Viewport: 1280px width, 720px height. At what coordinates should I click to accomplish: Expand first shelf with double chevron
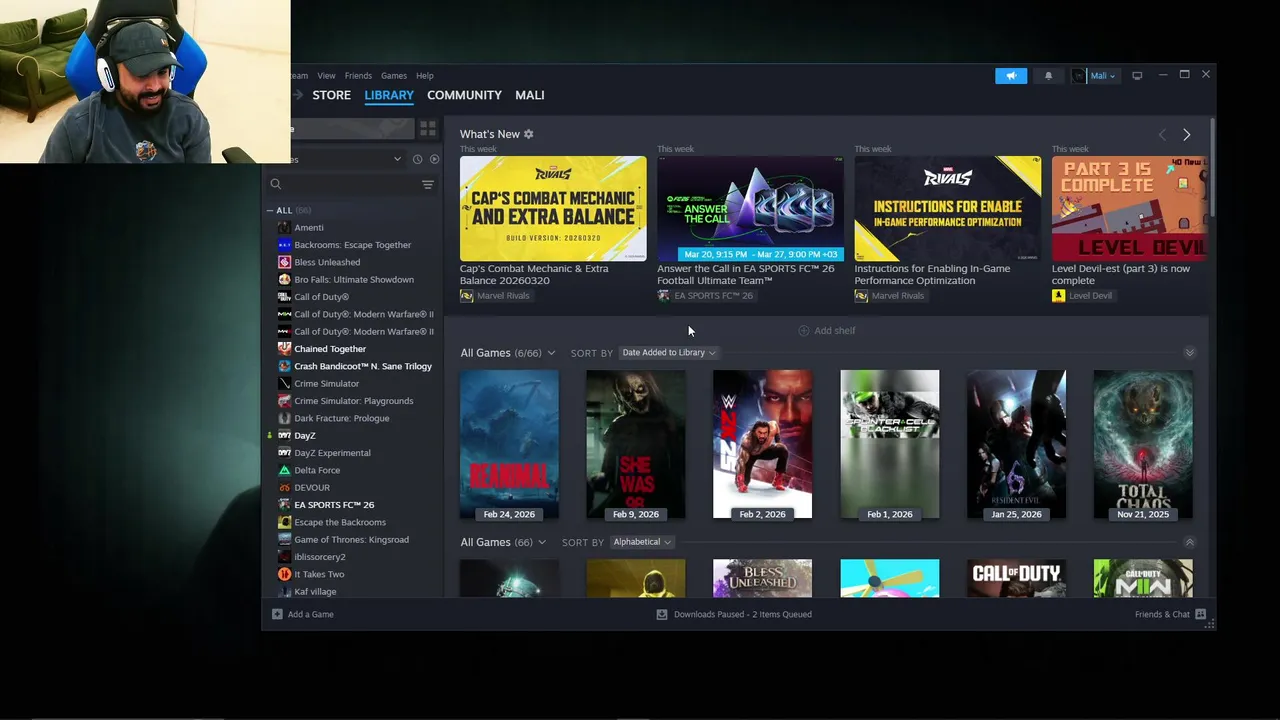1189,353
